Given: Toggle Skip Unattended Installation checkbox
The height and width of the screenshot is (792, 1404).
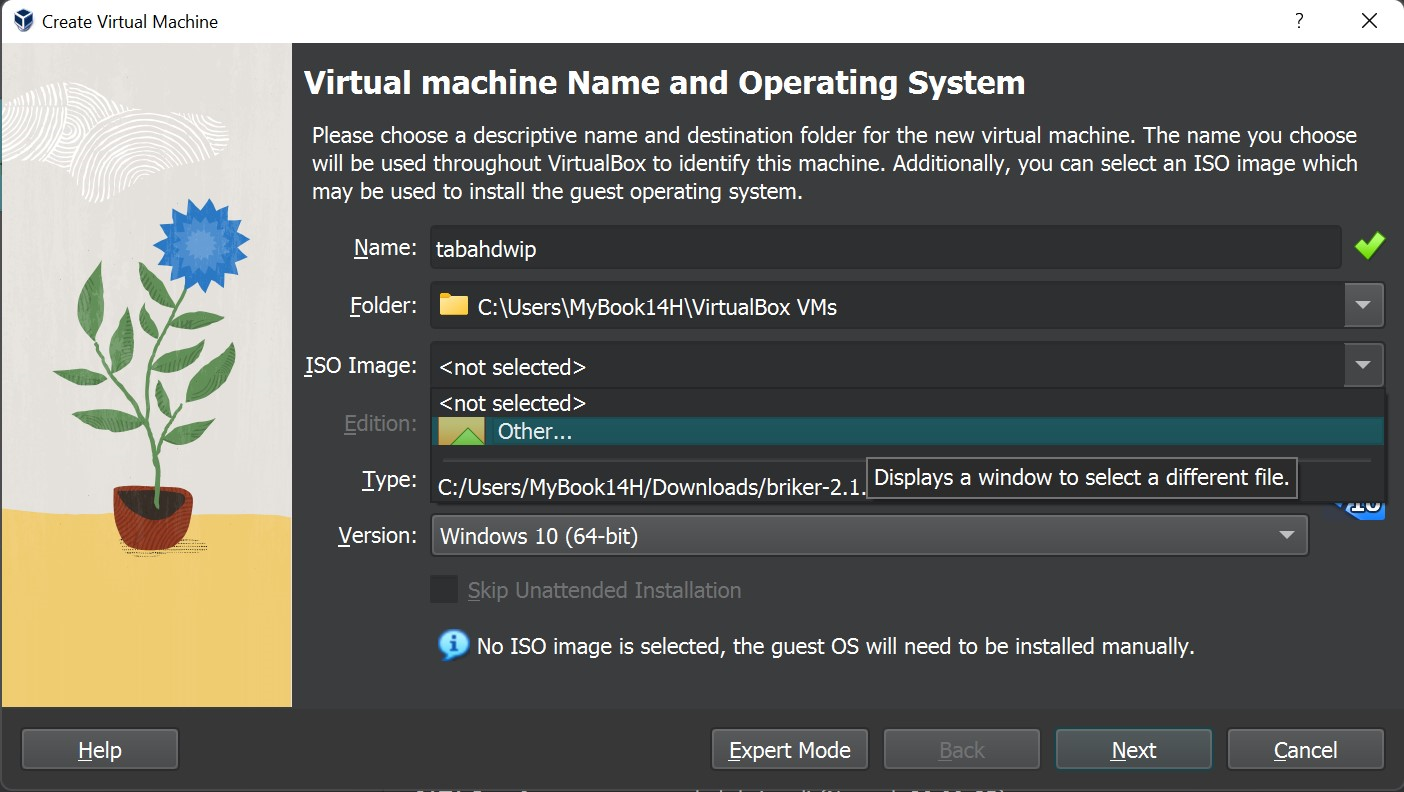Looking at the screenshot, I should (x=444, y=590).
